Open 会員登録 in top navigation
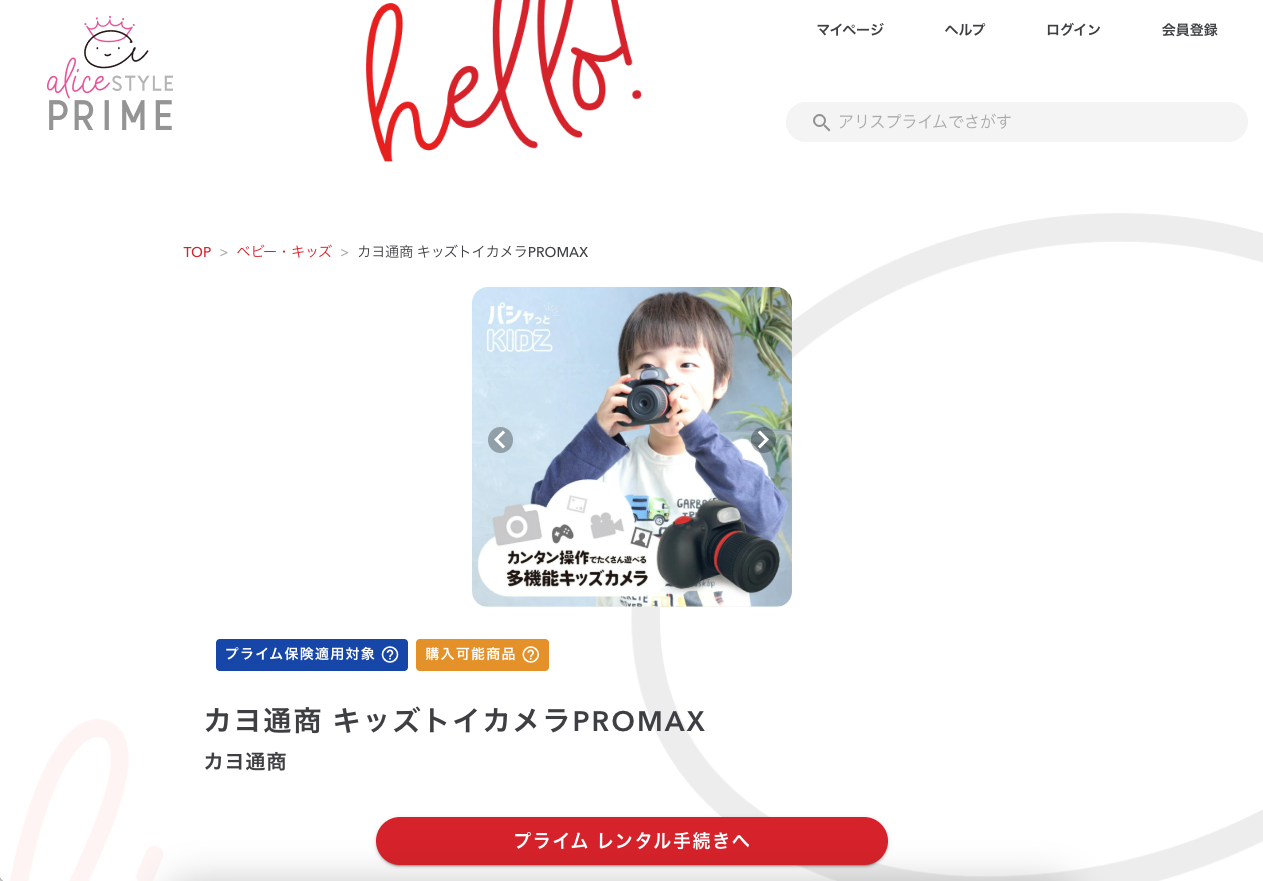This screenshot has width=1263, height=881. 1190,30
